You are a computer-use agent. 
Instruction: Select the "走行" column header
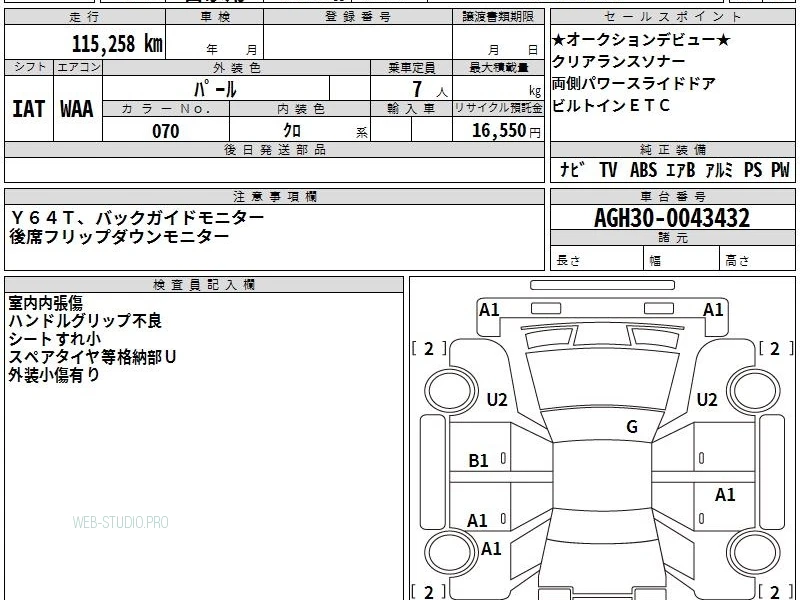[85, 17]
